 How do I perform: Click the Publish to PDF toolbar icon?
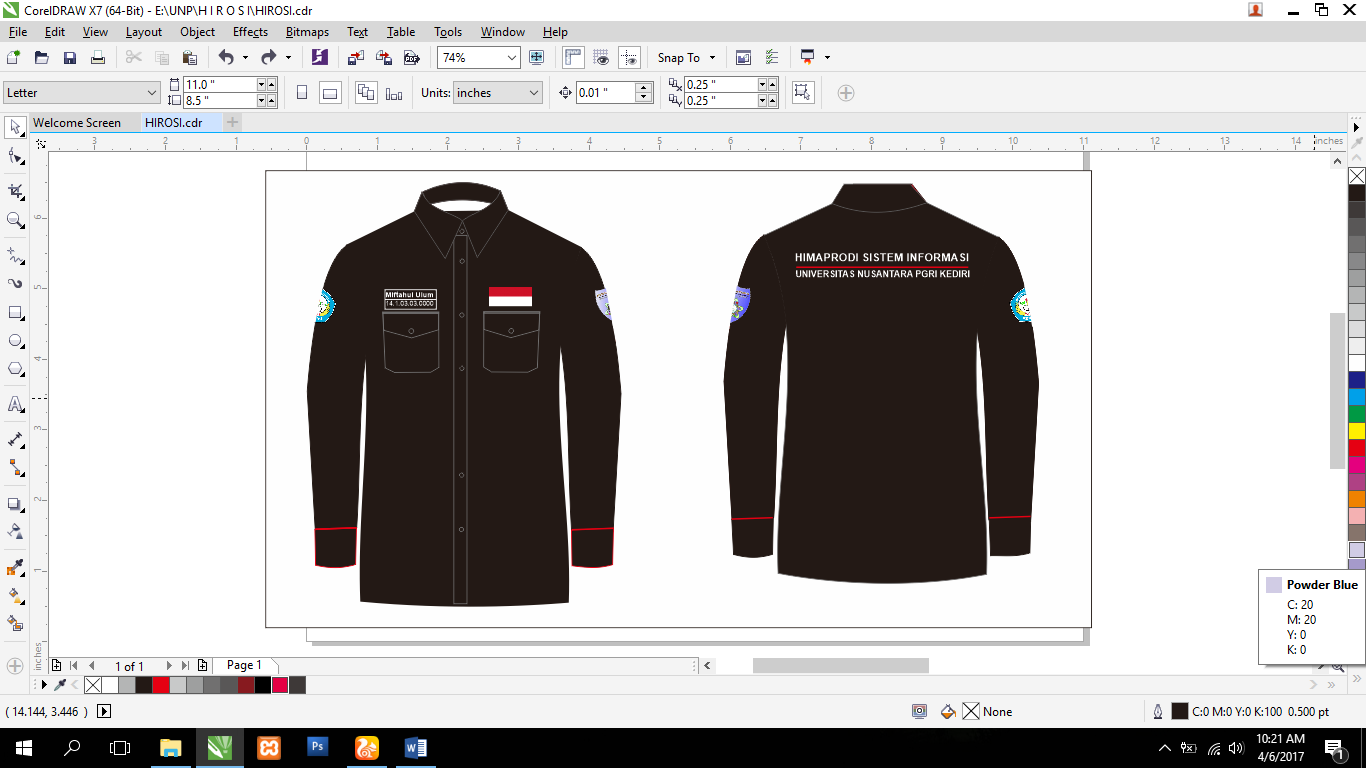[x=410, y=57]
